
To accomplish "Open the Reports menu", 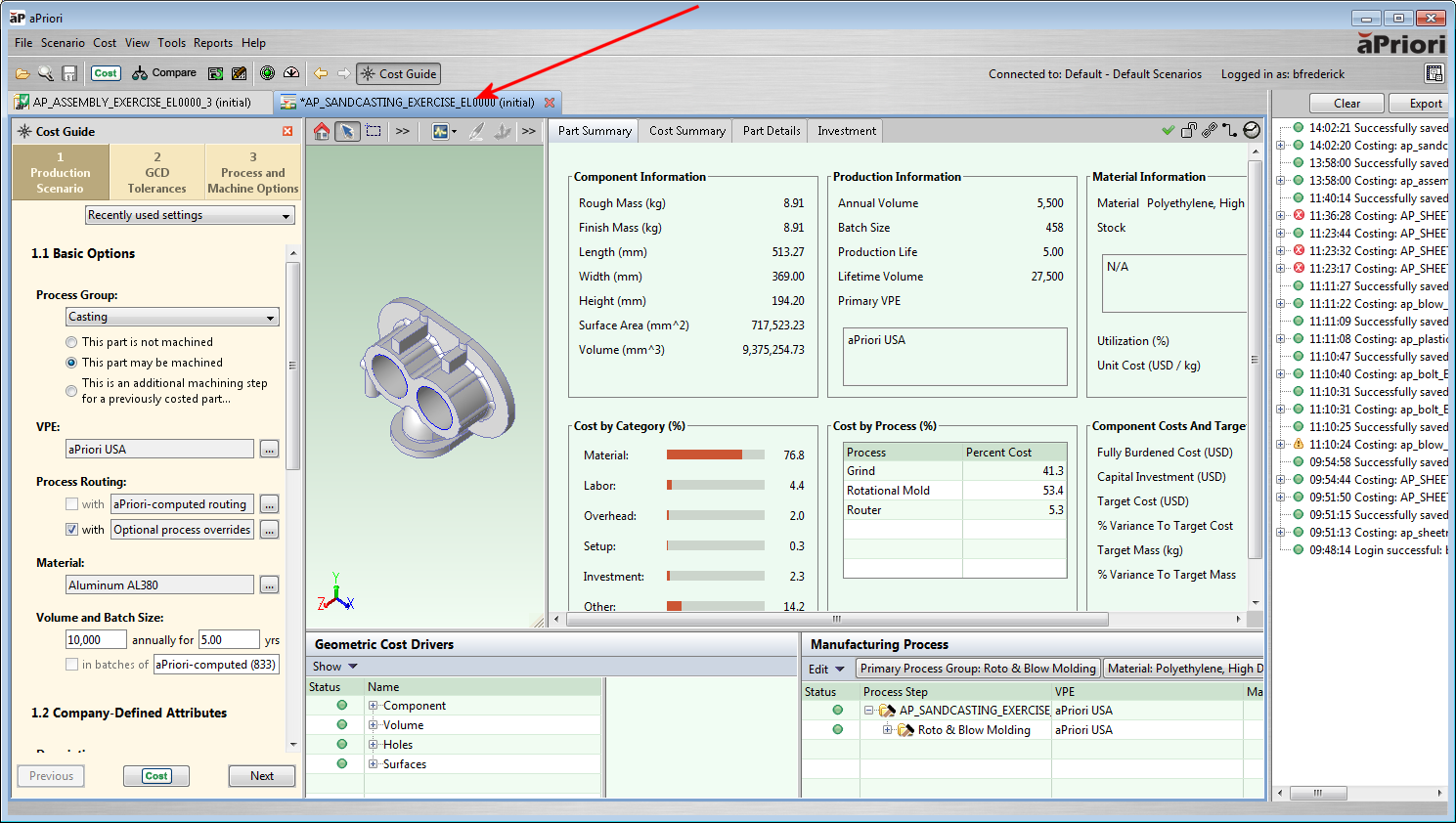I will pyautogui.click(x=212, y=43).
